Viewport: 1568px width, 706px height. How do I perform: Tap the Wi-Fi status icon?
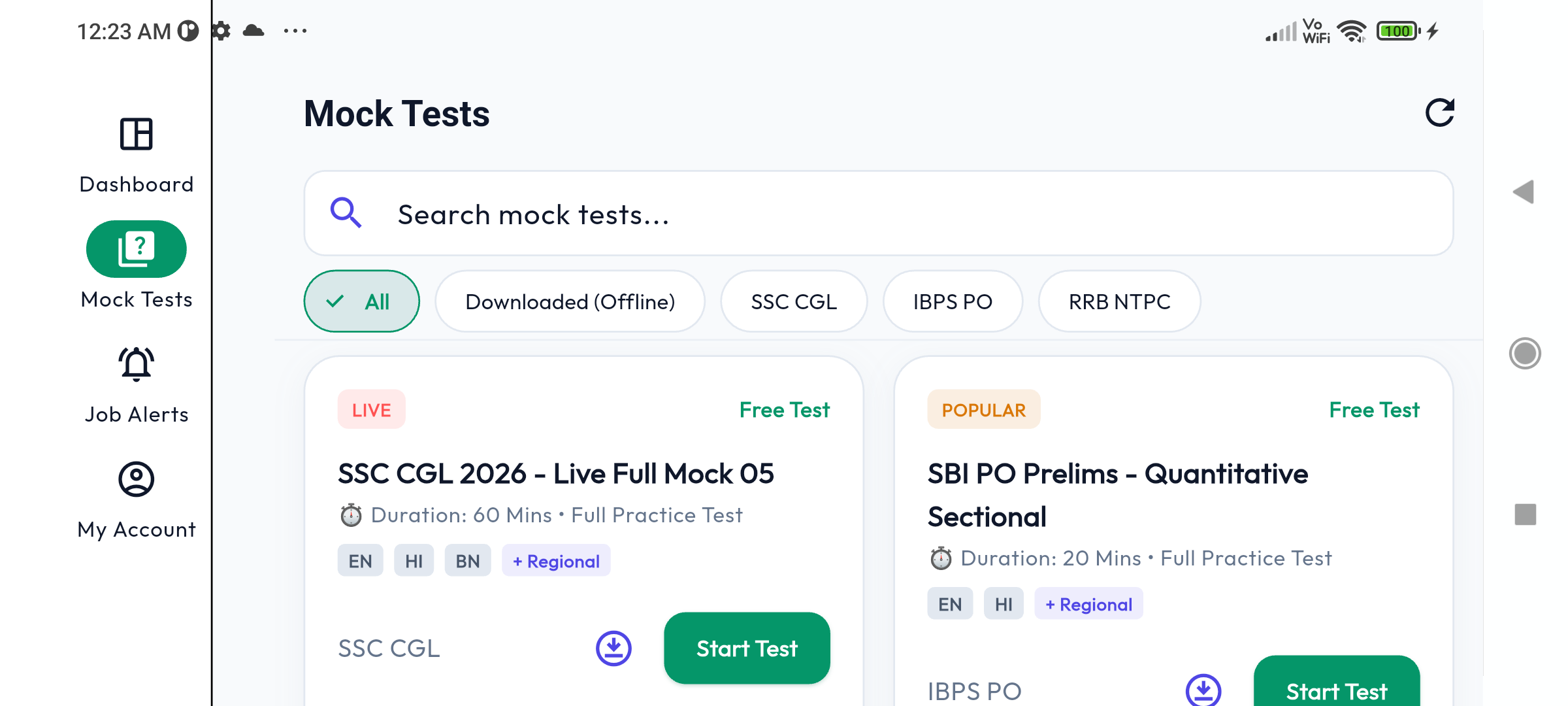[x=1351, y=31]
